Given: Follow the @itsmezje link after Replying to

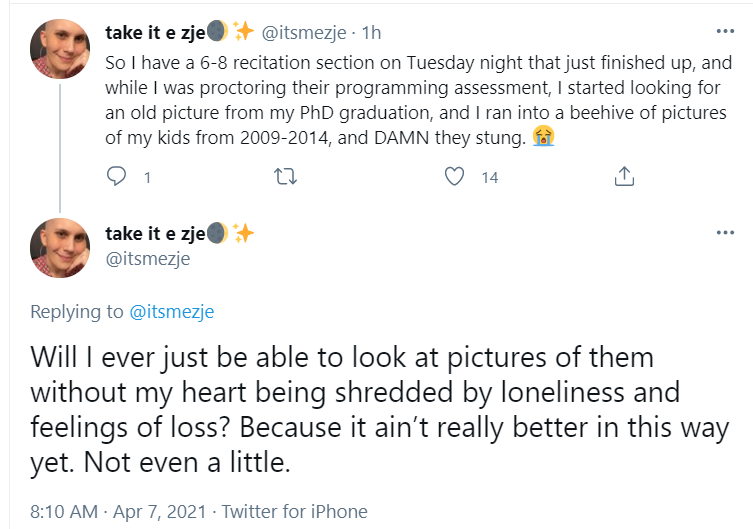Looking at the screenshot, I should tap(172, 312).
